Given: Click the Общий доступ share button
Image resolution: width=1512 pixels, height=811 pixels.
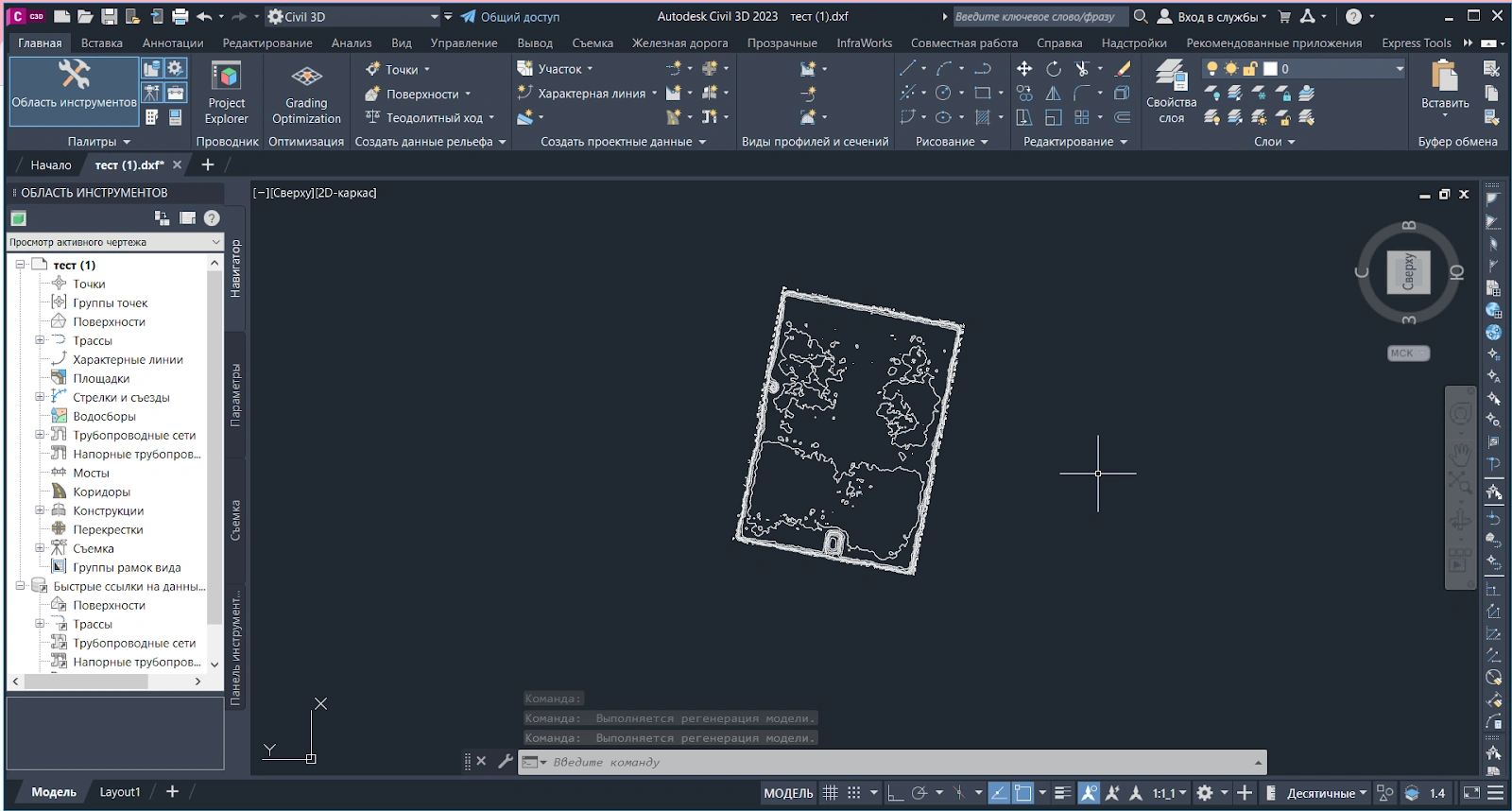Looking at the screenshot, I should [510, 16].
